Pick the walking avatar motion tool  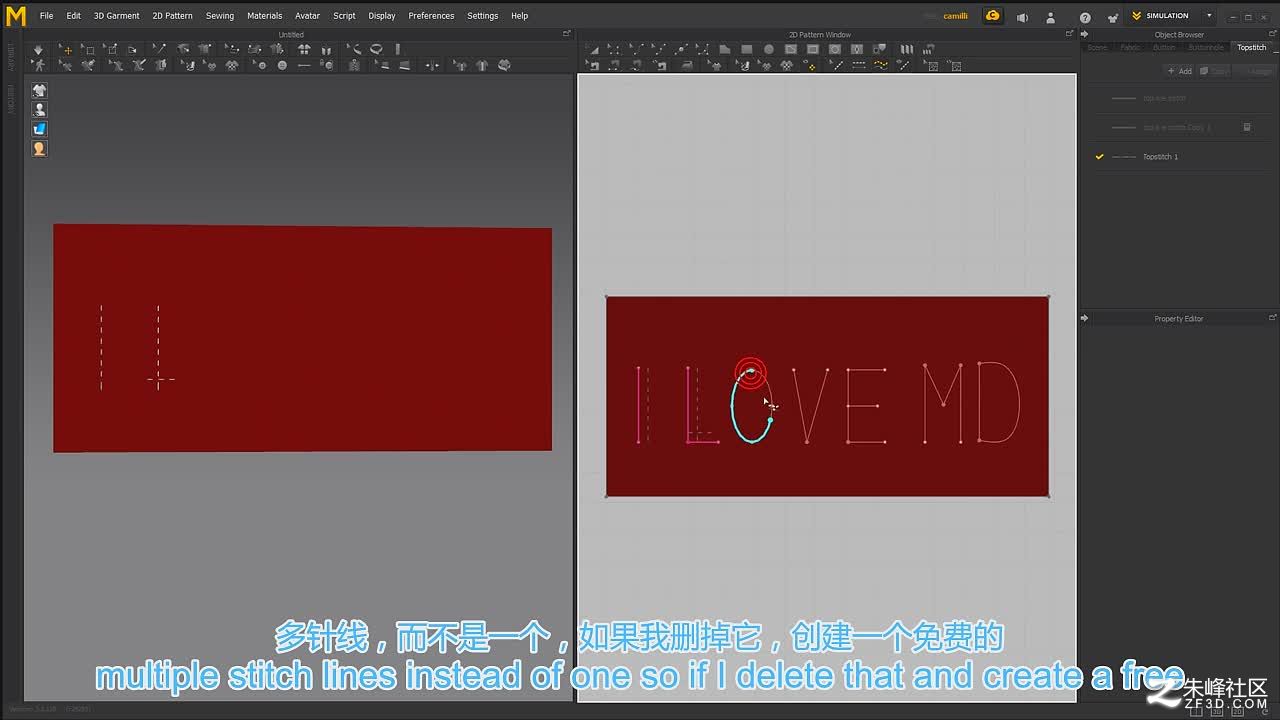(x=39, y=65)
